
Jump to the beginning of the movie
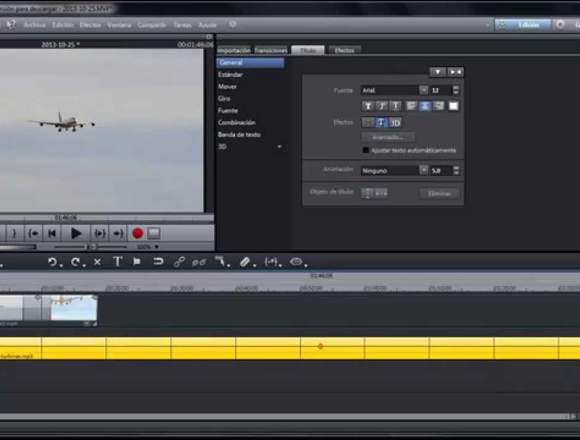tap(52, 234)
